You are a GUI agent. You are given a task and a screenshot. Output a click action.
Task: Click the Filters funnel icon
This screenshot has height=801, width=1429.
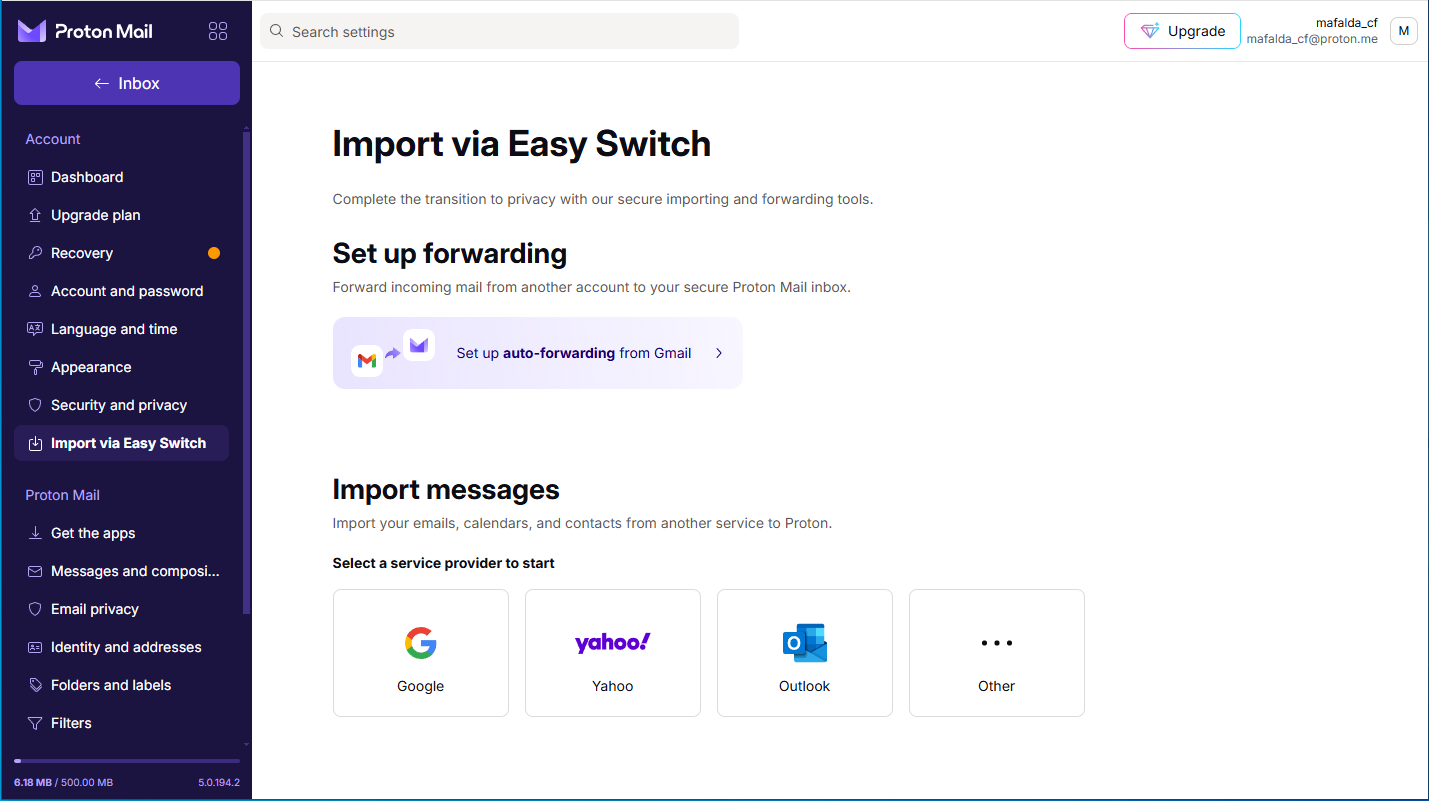(34, 723)
